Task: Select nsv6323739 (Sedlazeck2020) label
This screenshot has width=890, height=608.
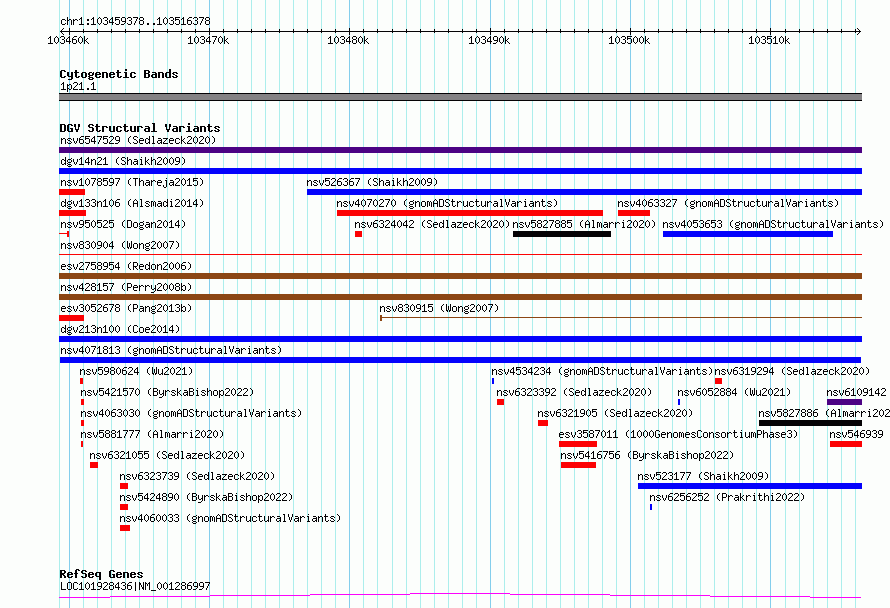Action: [197, 476]
